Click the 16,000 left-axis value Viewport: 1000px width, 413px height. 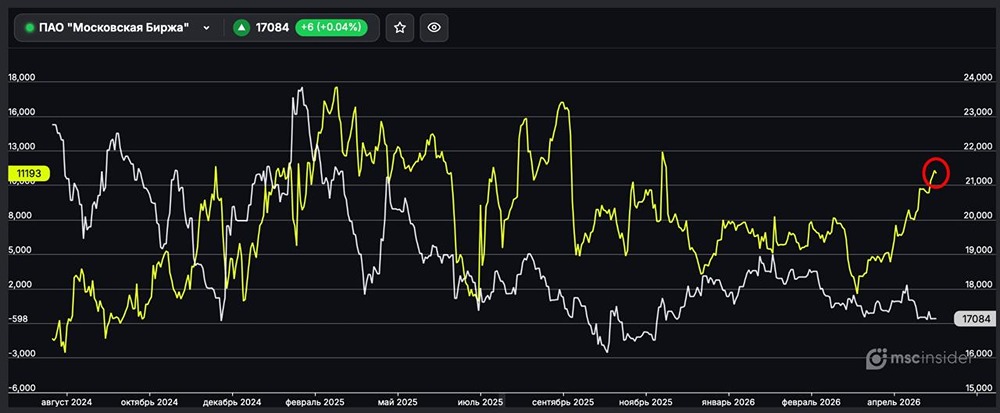click(21, 112)
